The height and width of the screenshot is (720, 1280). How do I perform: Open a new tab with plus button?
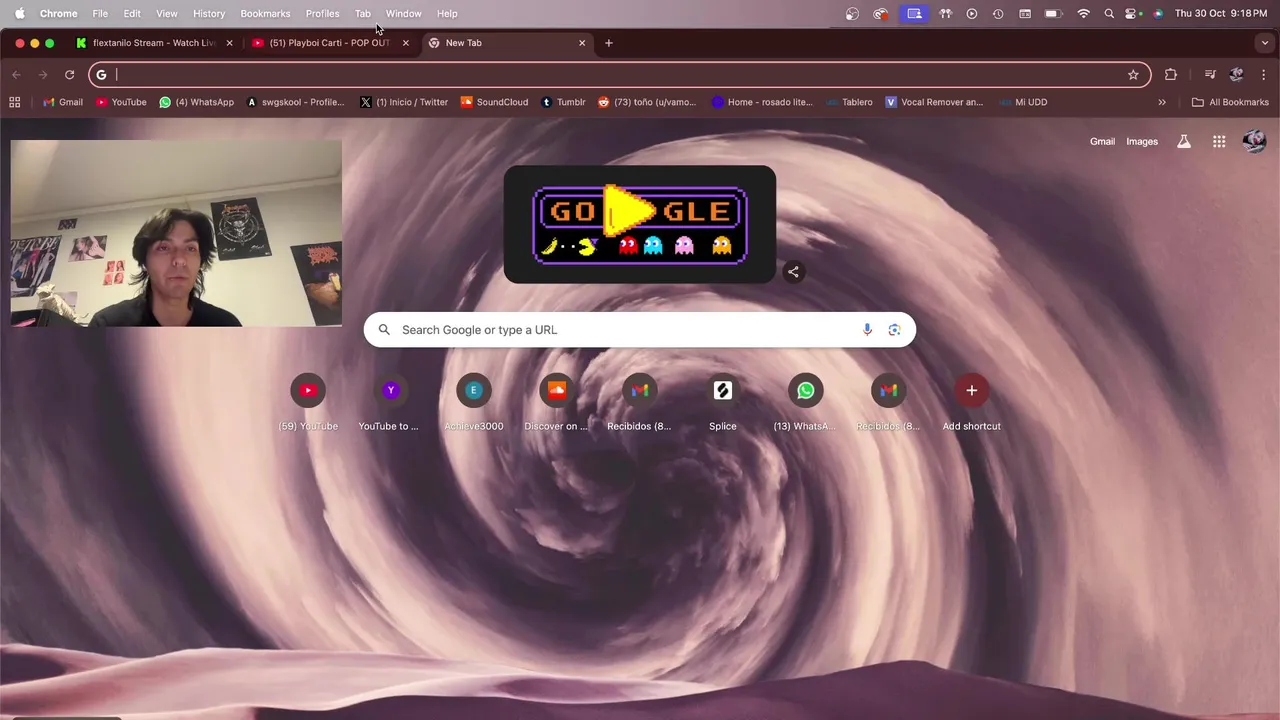click(609, 43)
